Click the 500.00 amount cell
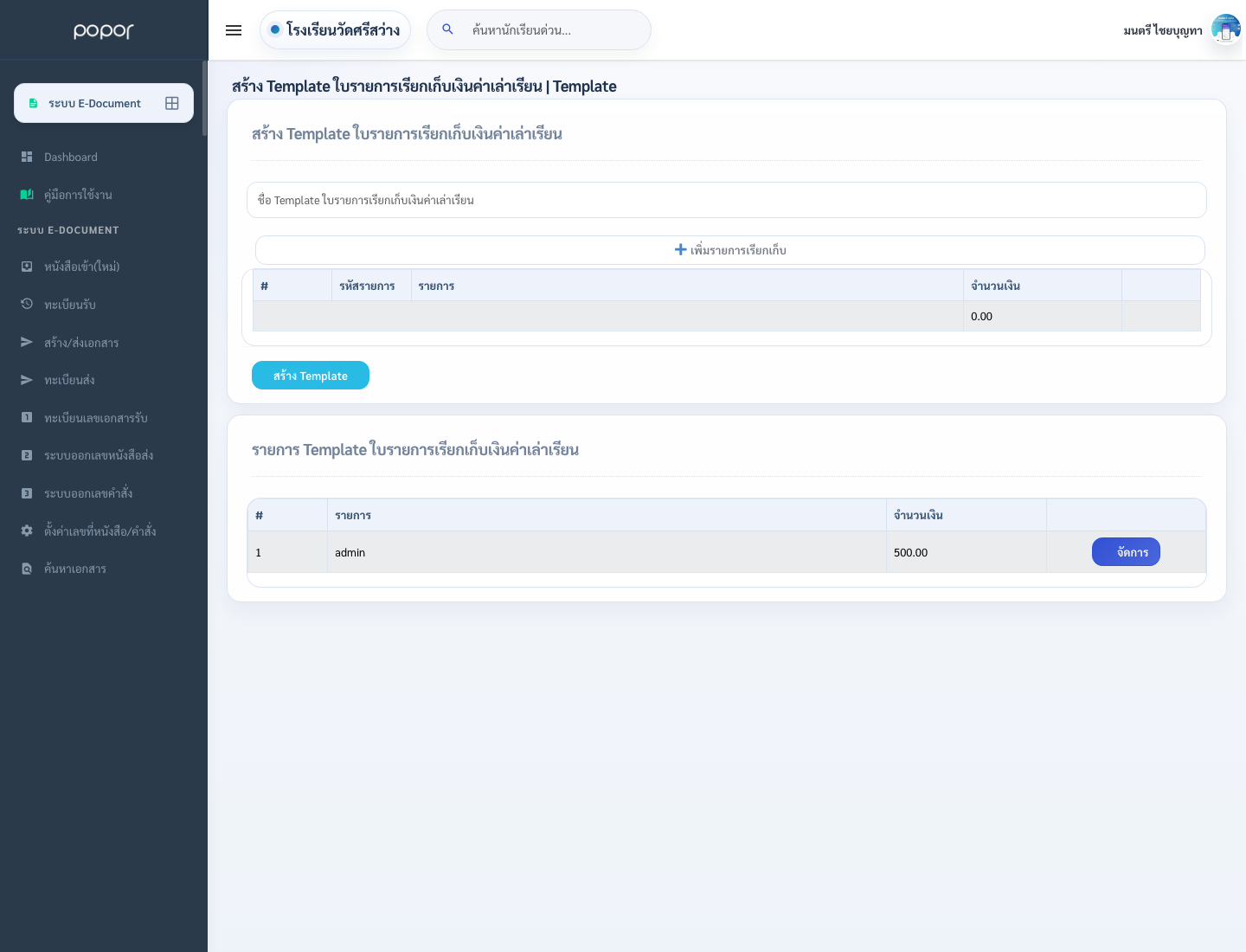The width and height of the screenshot is (1246, 952). pyautogui.click(x=967, y=552)
